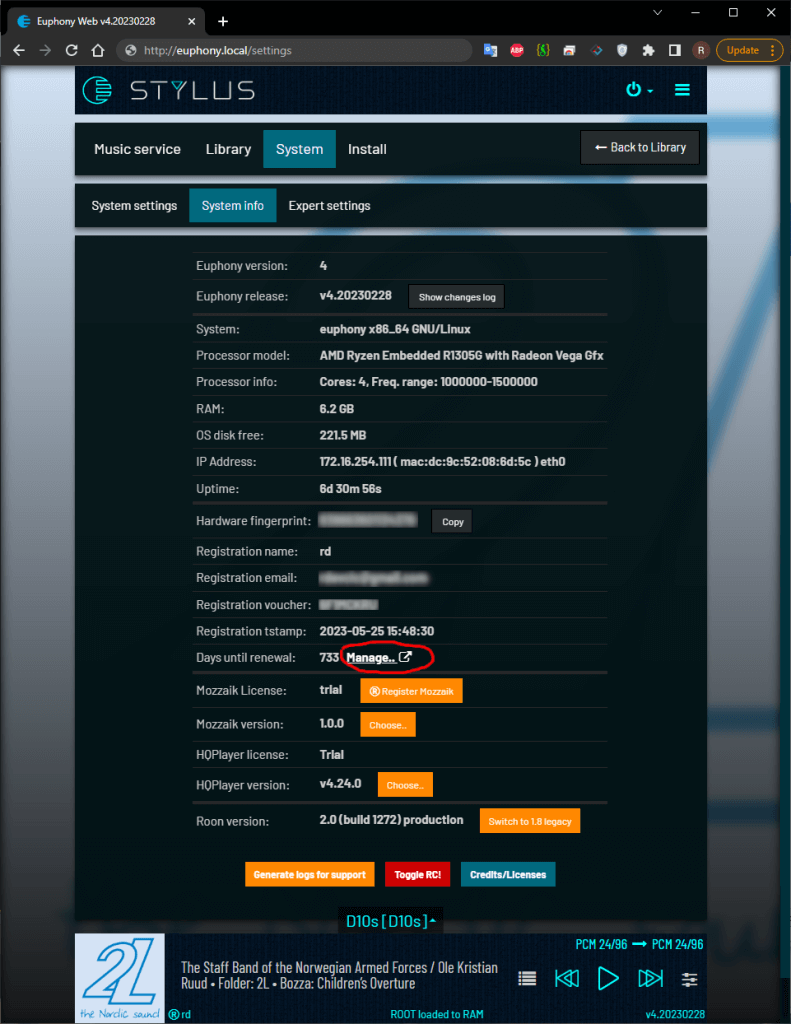Toggle RC with the red button

point(417,874)
